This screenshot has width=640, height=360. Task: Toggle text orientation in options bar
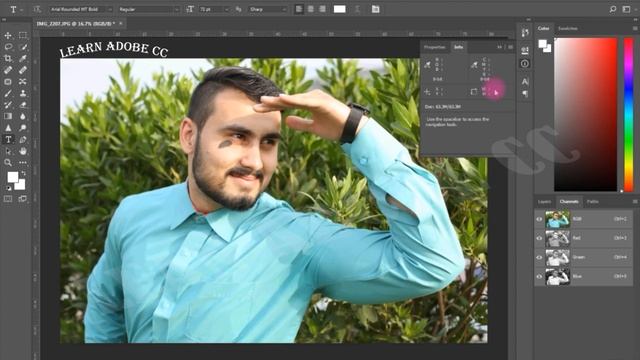pyautogui.click(x=37, y=9)
